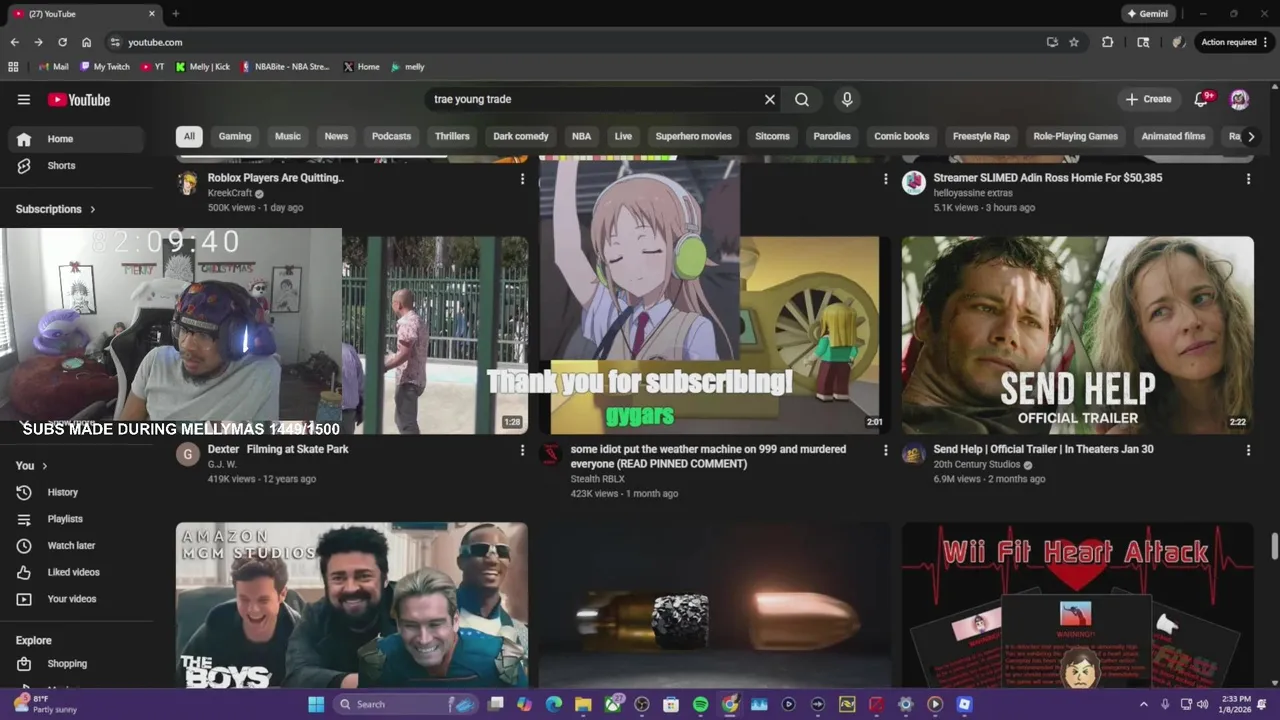Open the Stealth RBLX channel link
The image size is (1280, 720).
598,479
